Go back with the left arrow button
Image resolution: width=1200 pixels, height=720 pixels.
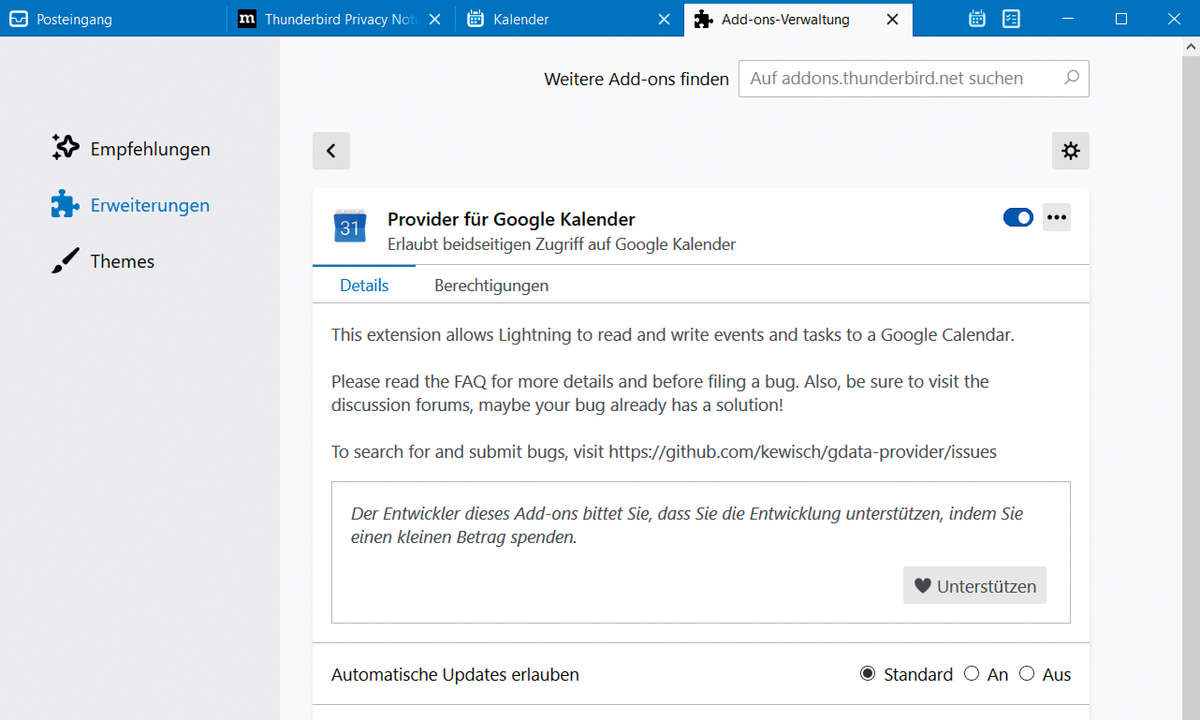[x=331, y=151]
